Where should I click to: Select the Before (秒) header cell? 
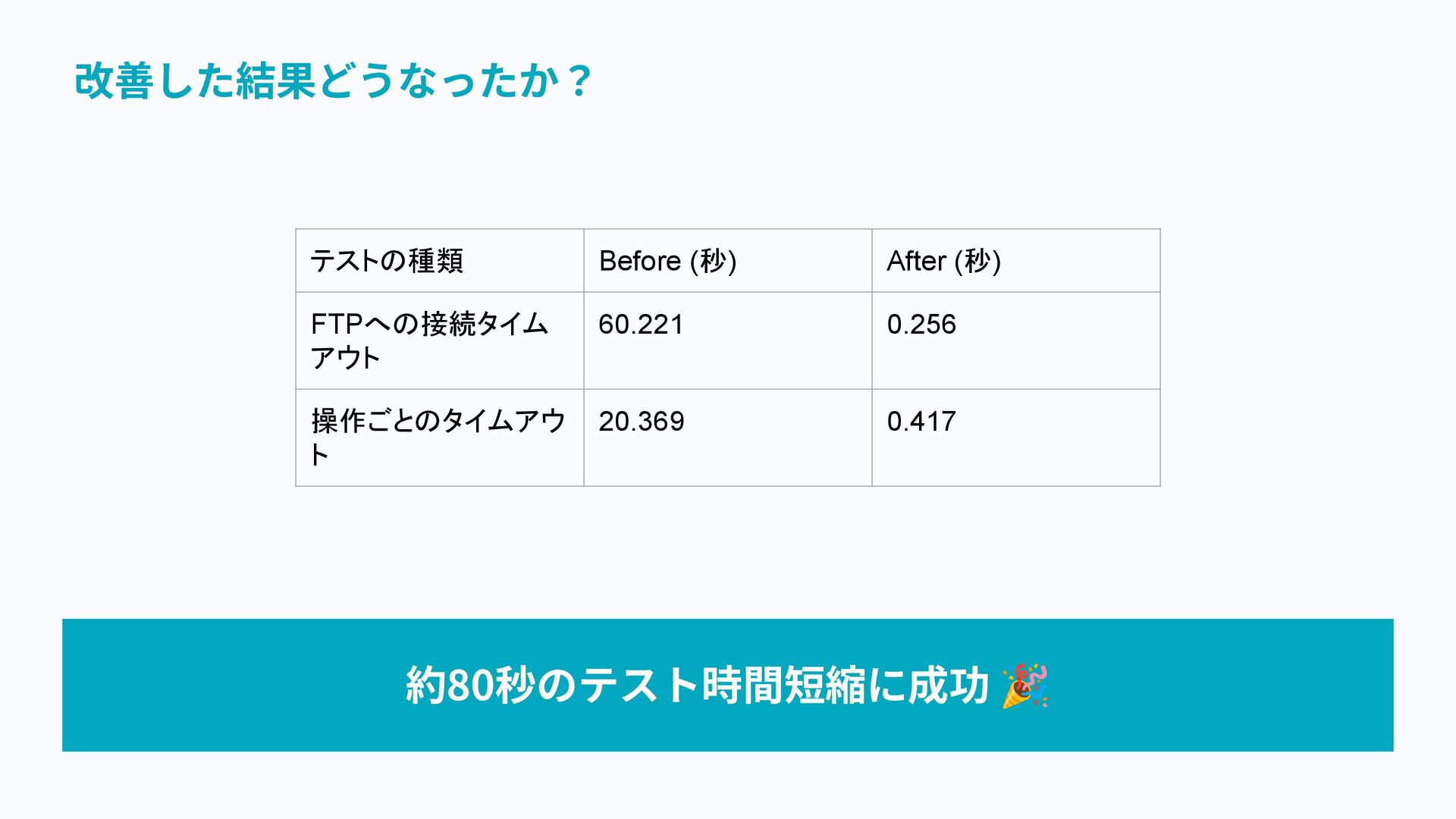[x=728, y=260]
